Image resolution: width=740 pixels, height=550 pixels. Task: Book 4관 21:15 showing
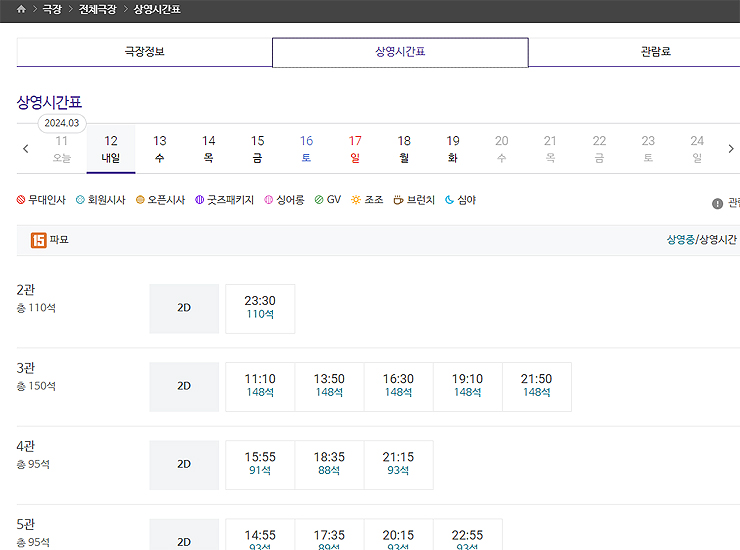398,465
